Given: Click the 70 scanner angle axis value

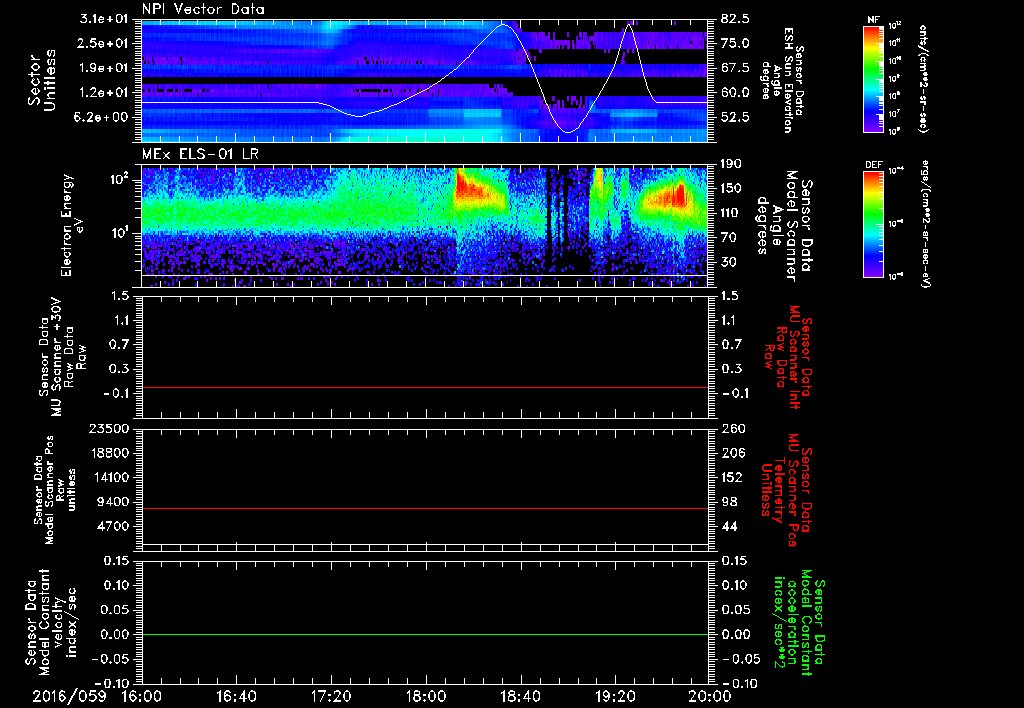Looking at the screenshot, I should [x=728, y=238].
